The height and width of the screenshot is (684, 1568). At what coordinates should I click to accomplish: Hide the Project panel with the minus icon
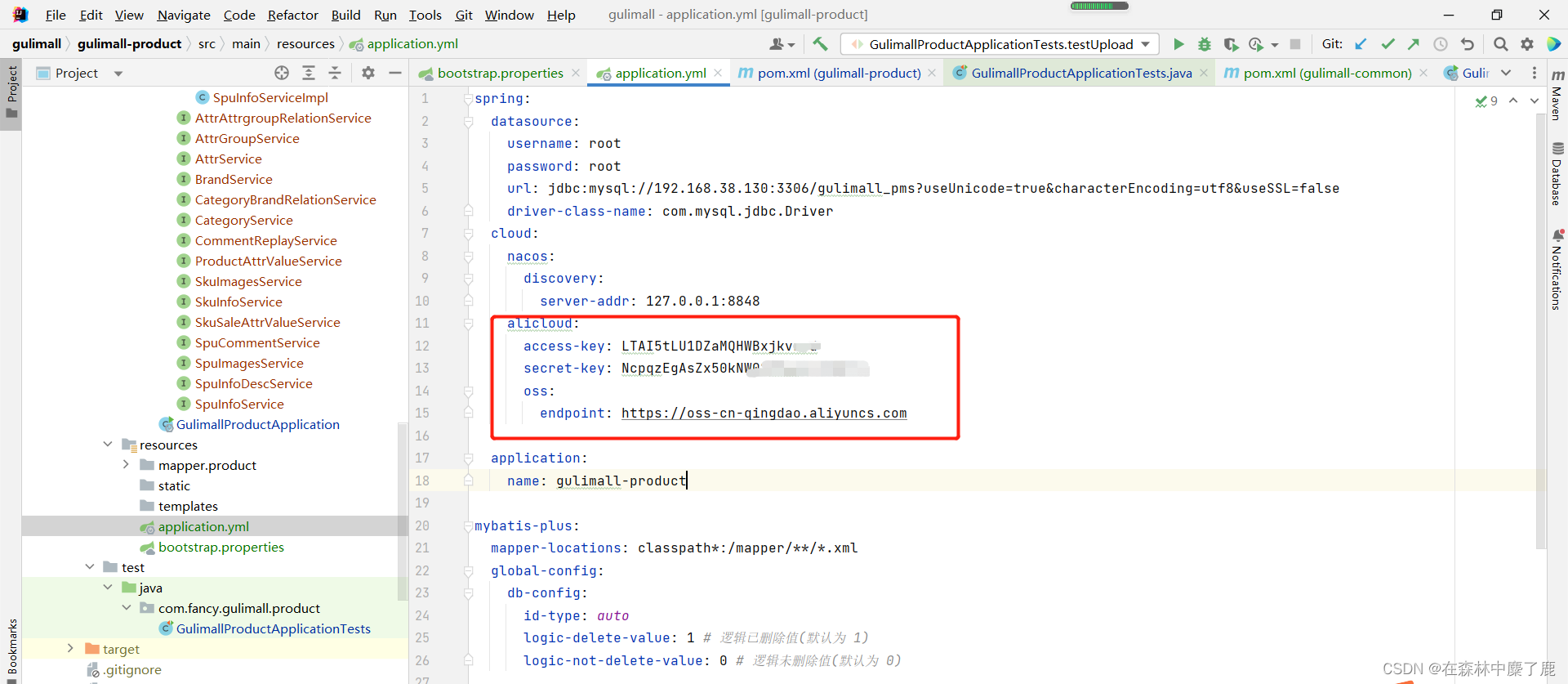(x=395, y=73)
